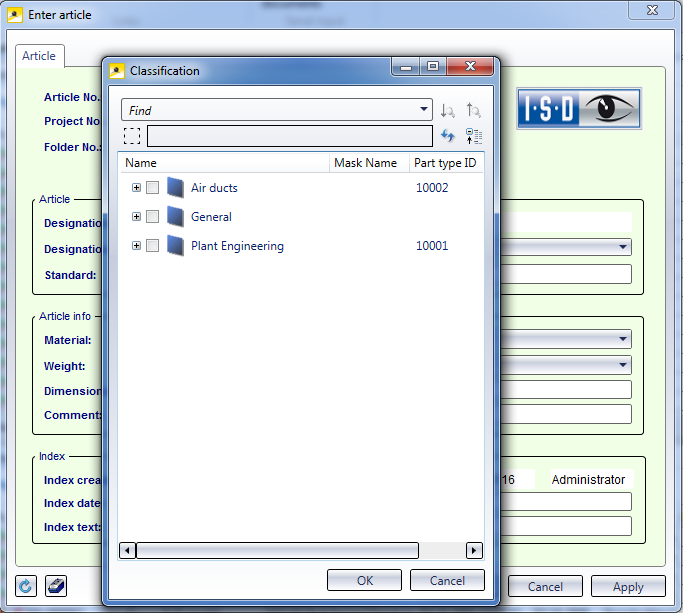Click the 10002 part type ID value
The height and width of the screenshot is (613, 683).
[x=432, y=188]
